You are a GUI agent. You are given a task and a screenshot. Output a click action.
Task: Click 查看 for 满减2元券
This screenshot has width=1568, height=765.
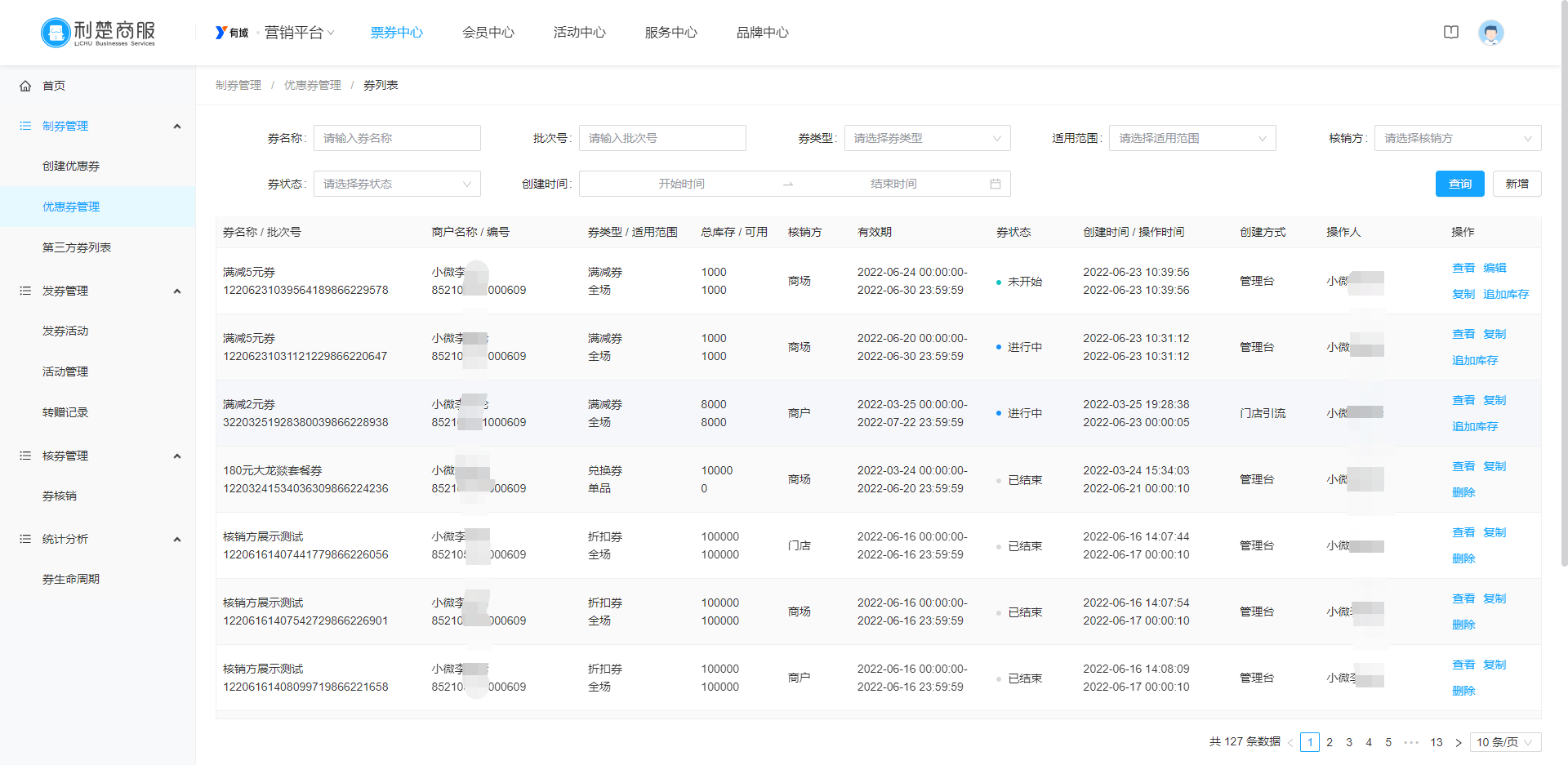(x=1463, y=400)
